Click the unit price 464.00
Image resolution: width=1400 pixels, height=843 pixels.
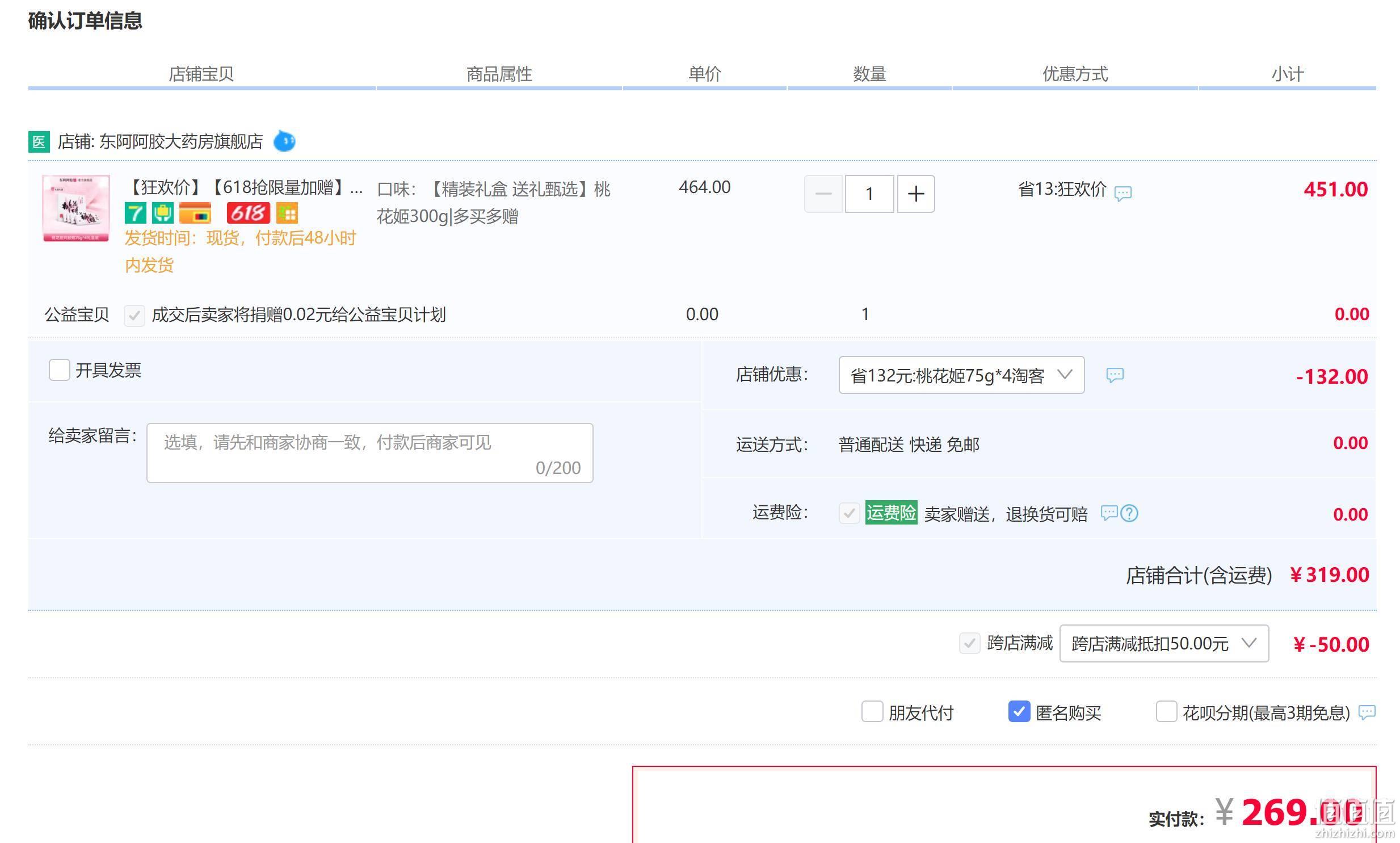tap(705, 187)
